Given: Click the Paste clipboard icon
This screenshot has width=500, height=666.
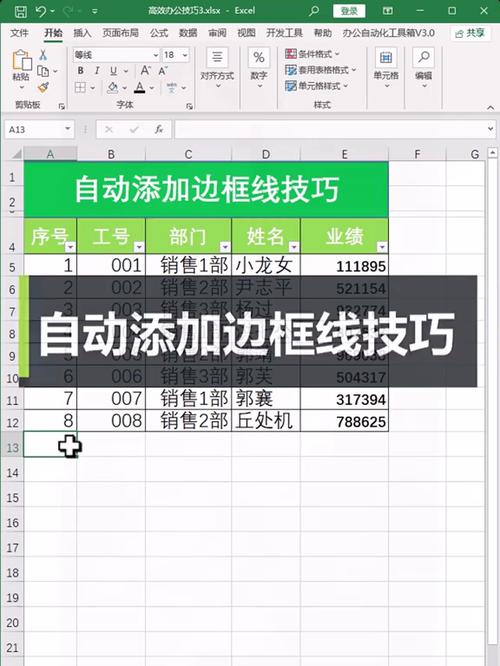Looking at the screenshot, I should pos(21,60).
